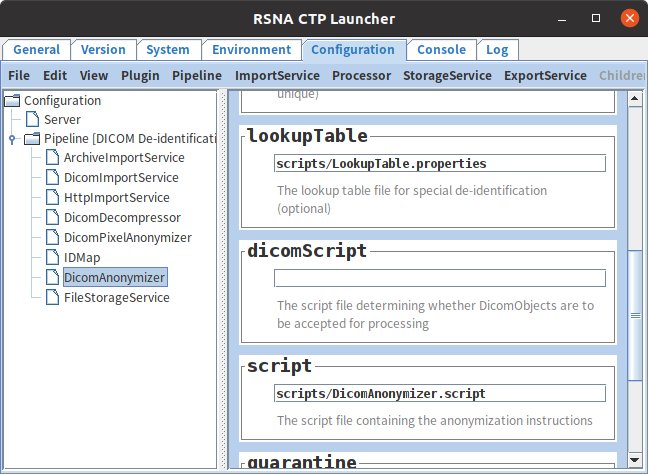The width and height of the screenshot is (648, 474).
Task: Select DicomImportService in the tree
Action: [121, 178]
